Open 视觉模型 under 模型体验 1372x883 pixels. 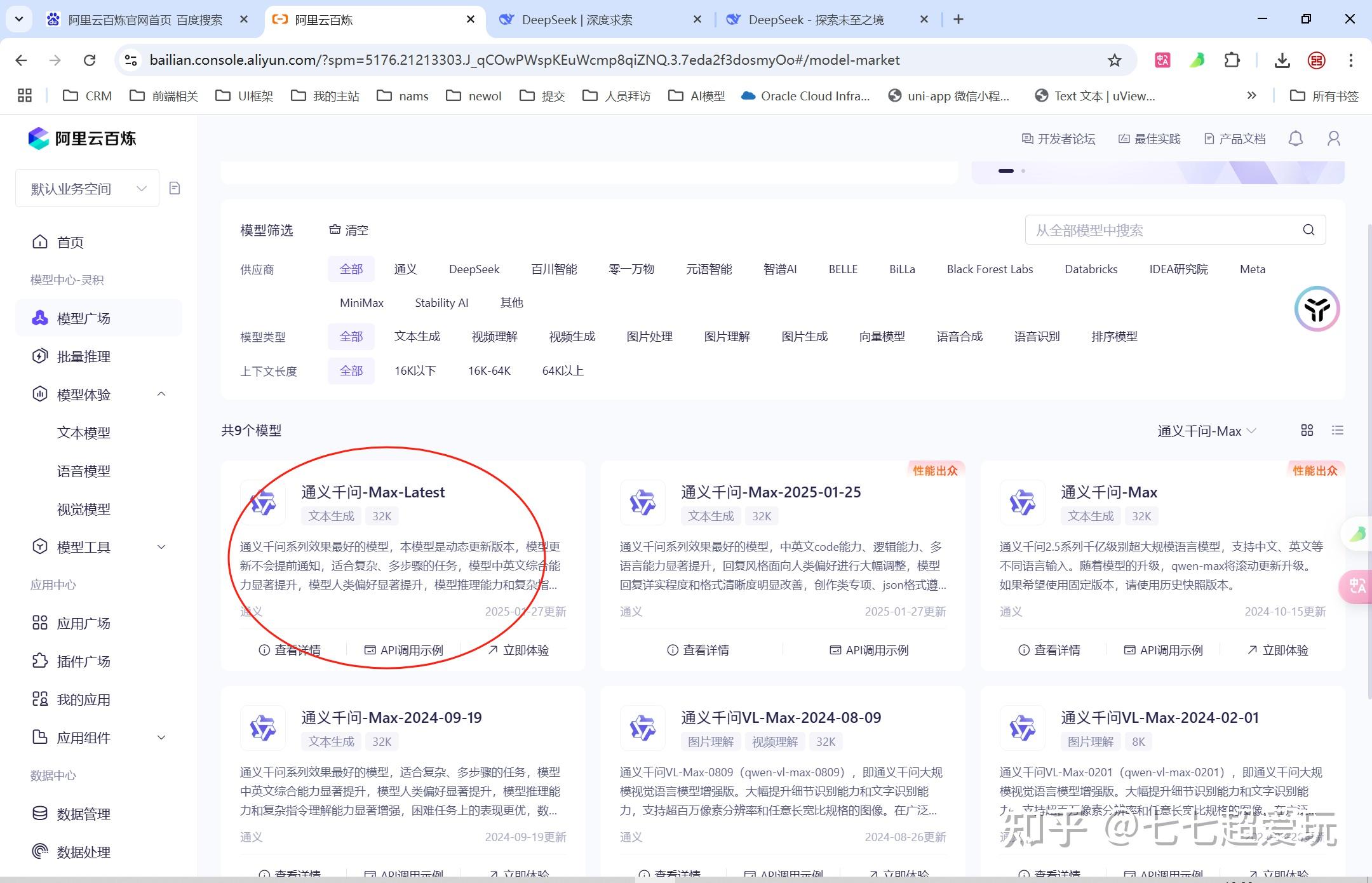(x=84, y=509)
